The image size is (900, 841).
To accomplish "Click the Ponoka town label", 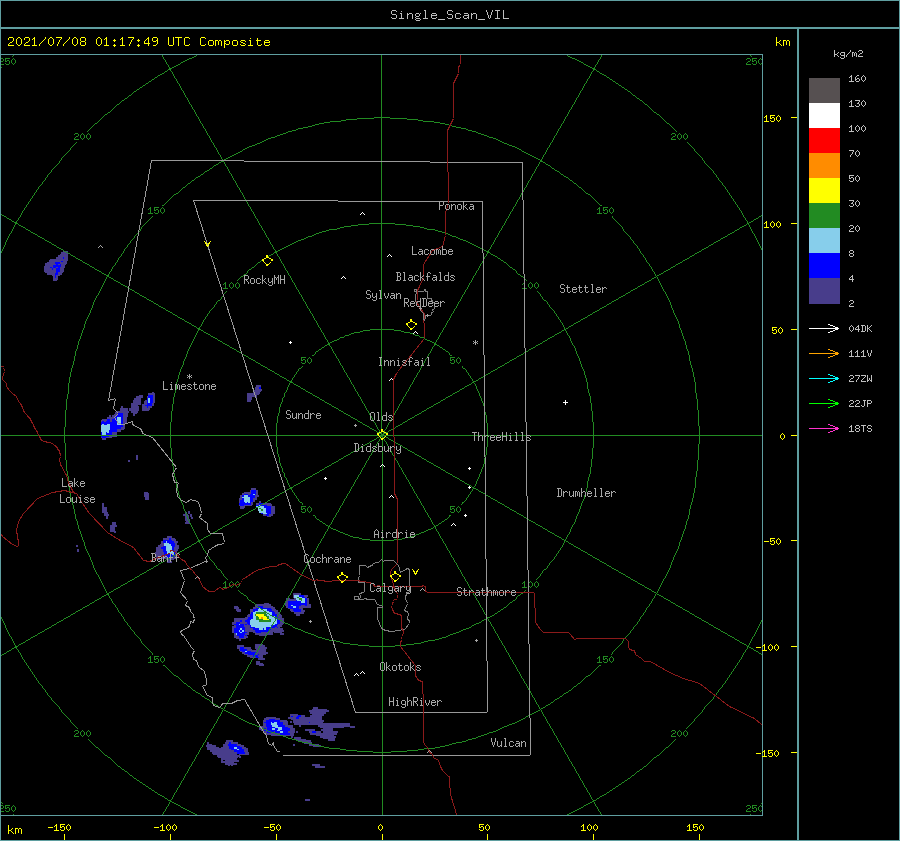I will [x=456, y=206].
